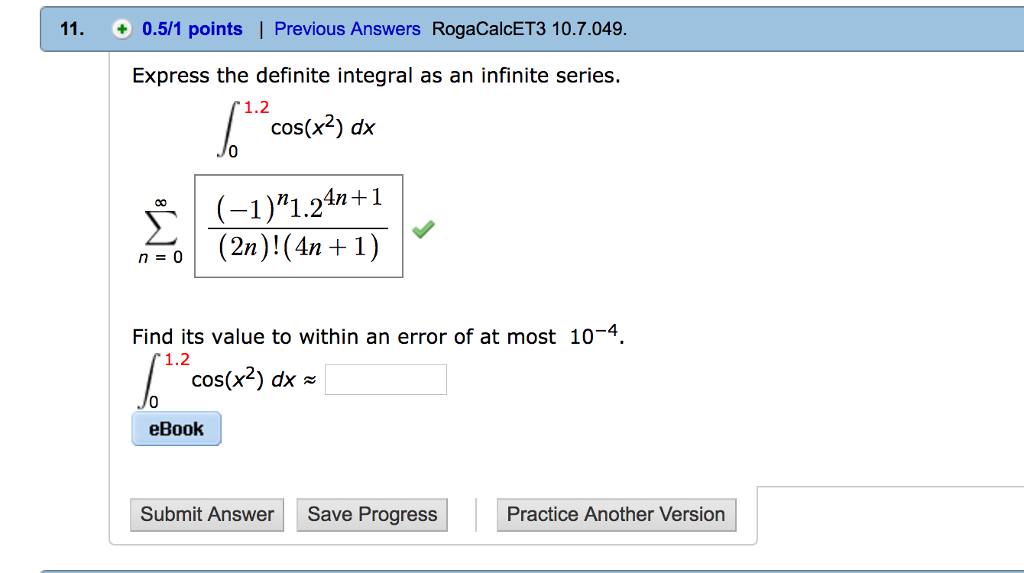This screenshot has width=1024, height=573.
Task: Open the Previous Answers link
Action: pos(347,29)
